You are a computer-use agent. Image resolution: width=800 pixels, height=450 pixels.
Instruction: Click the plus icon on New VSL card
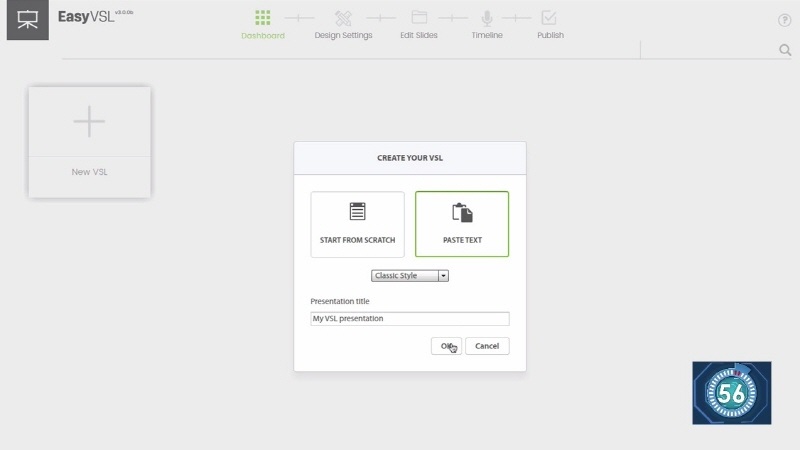(89, 121)
